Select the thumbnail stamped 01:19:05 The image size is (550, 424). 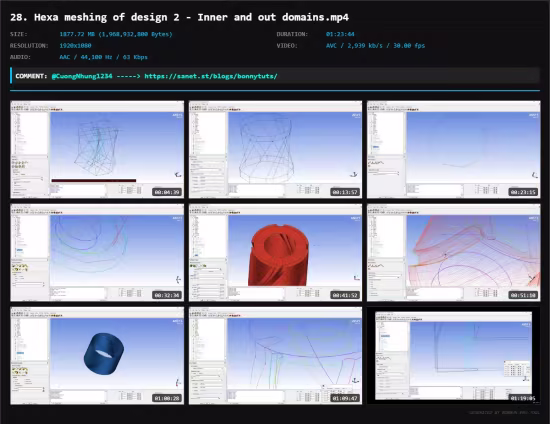454,356
